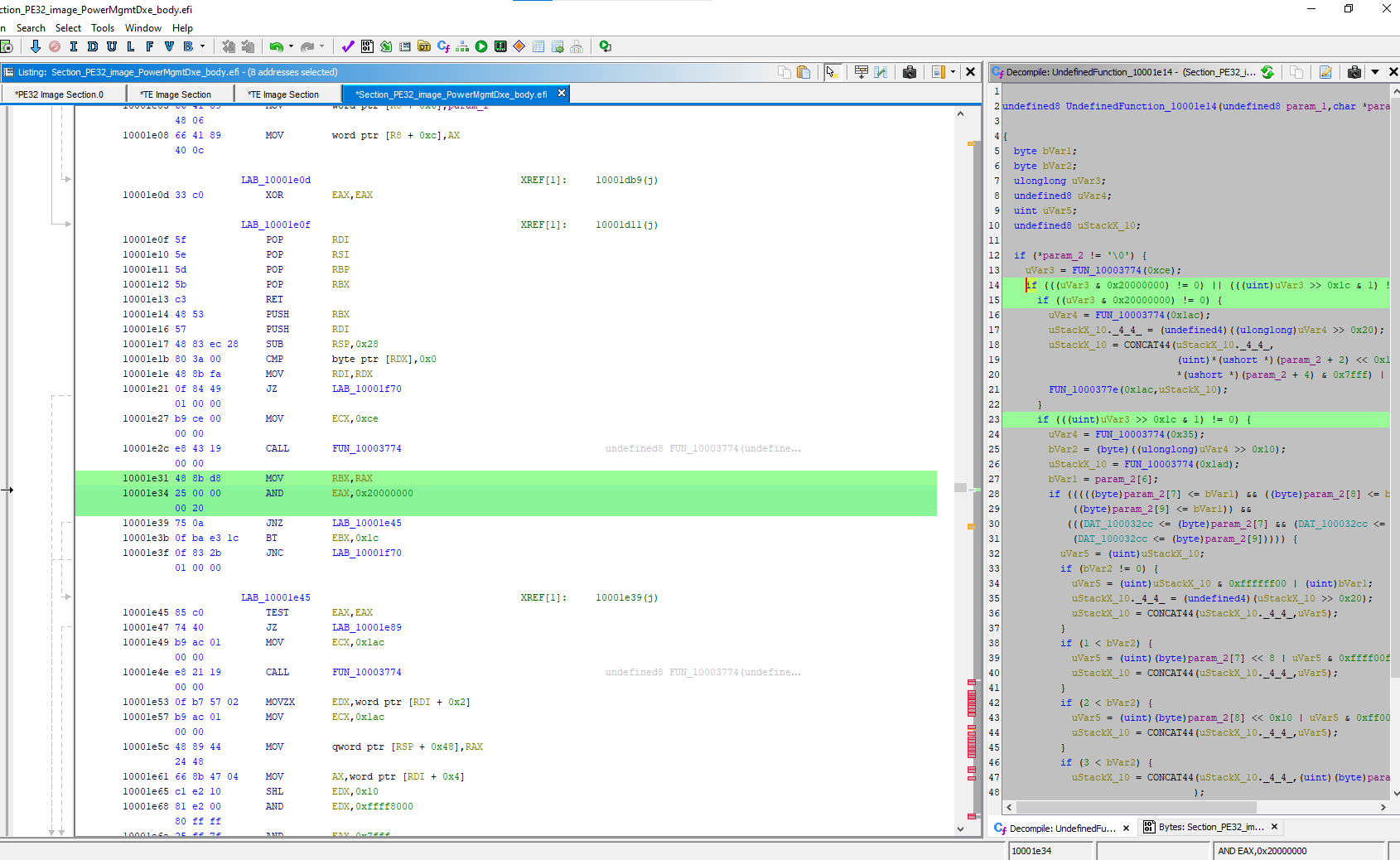Click the purple checkmark toolbar icon
1400x860 pixels.
348,46
